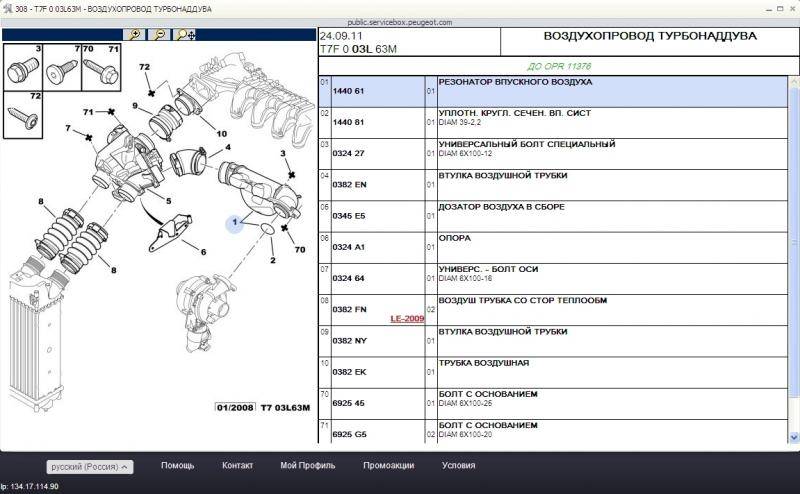Click callout number 2 seal ring label
Viewport: 800px width, 494px height.
point(272,260)
